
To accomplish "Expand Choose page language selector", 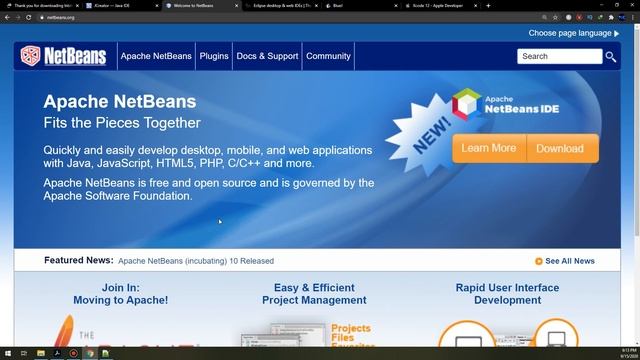I will pos(573,33).
